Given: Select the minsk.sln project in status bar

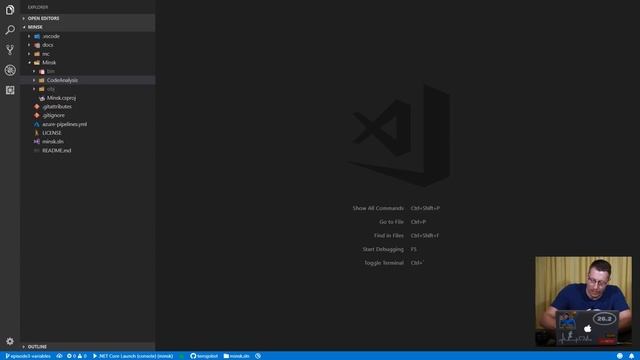Looking at the screenshot, I should (x=236, y=356).
